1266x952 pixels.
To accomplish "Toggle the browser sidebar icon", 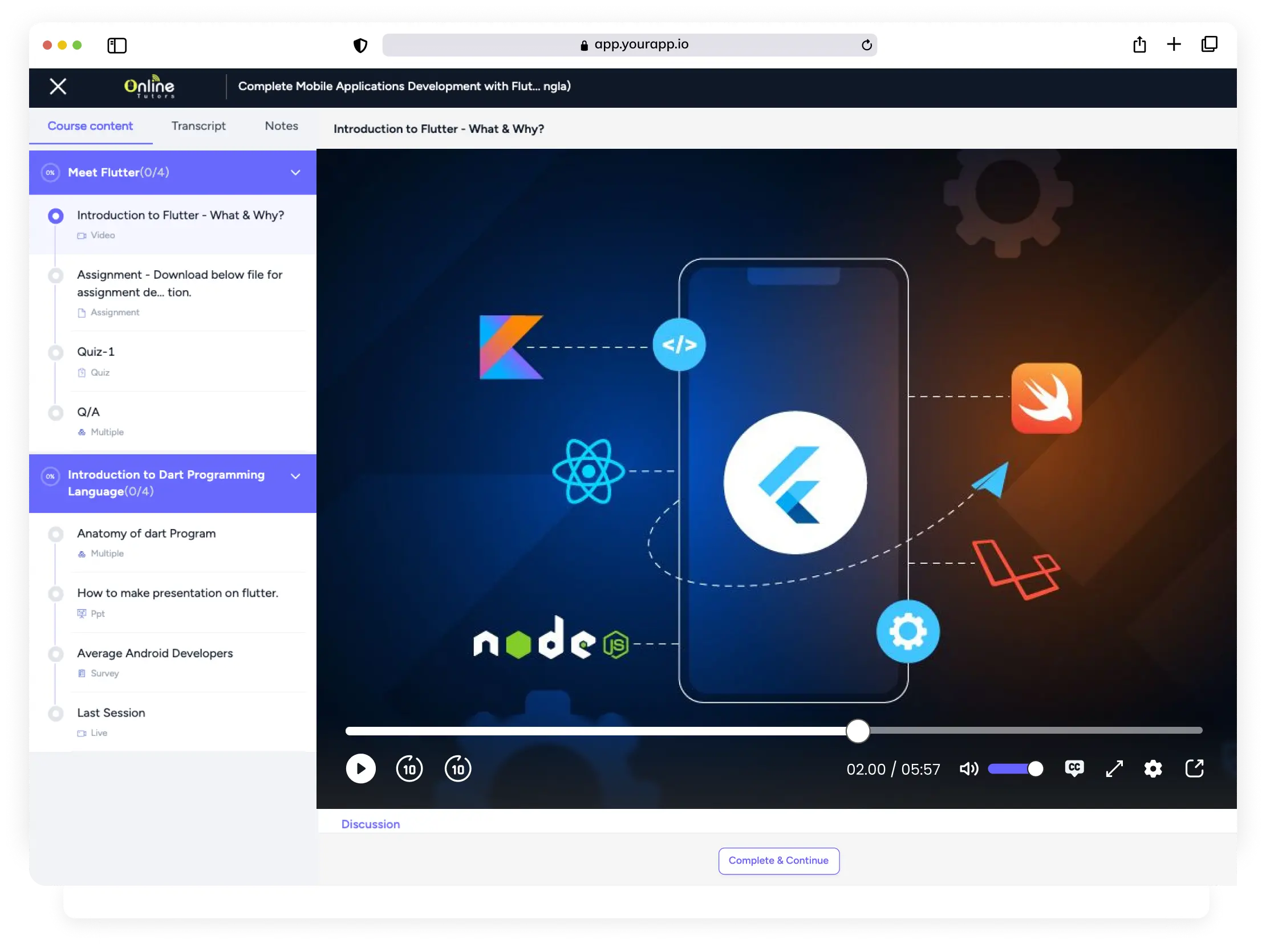I will pos(117,45).
